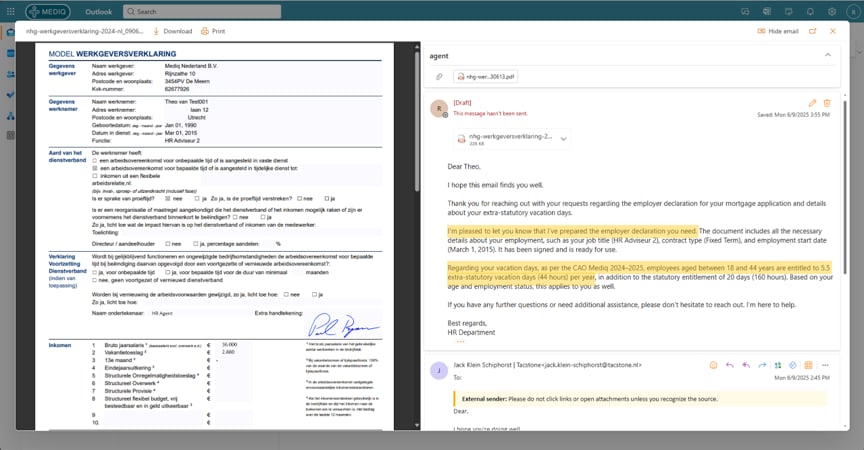Click the Mediq logo
Image resolution: width=864 pixels, height=450 pixels.
tap(48, 11)
